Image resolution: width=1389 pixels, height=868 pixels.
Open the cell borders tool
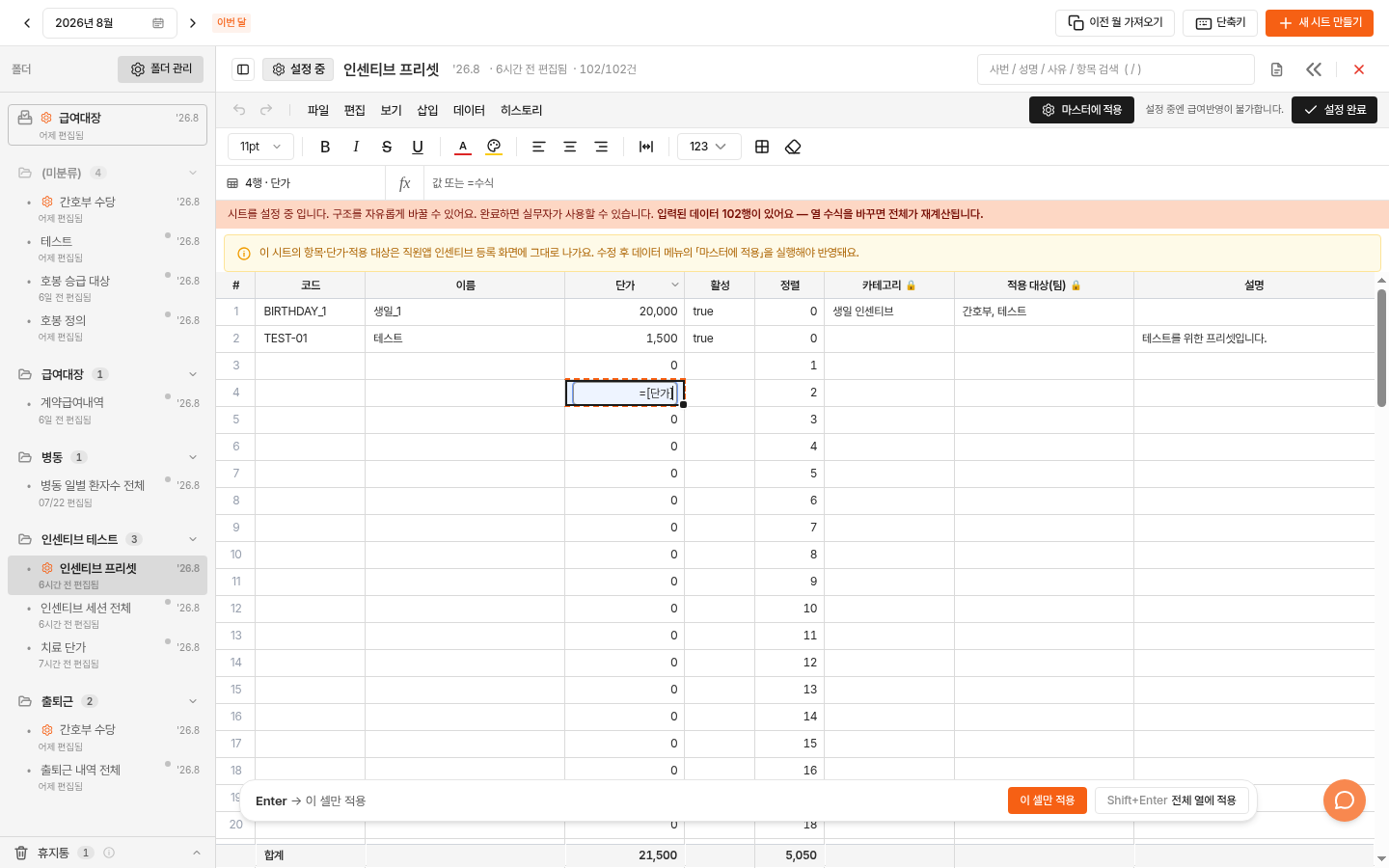pyautogui.click(x=762, y=147)
